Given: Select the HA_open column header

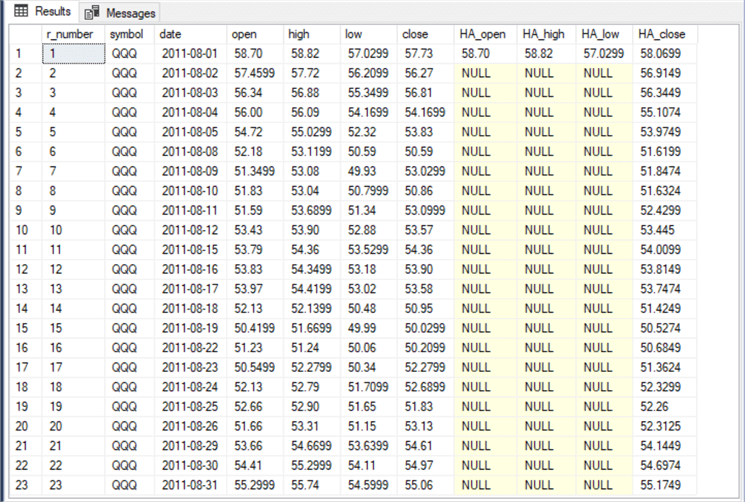Looking at the screenshot, I should coord(486,34).
